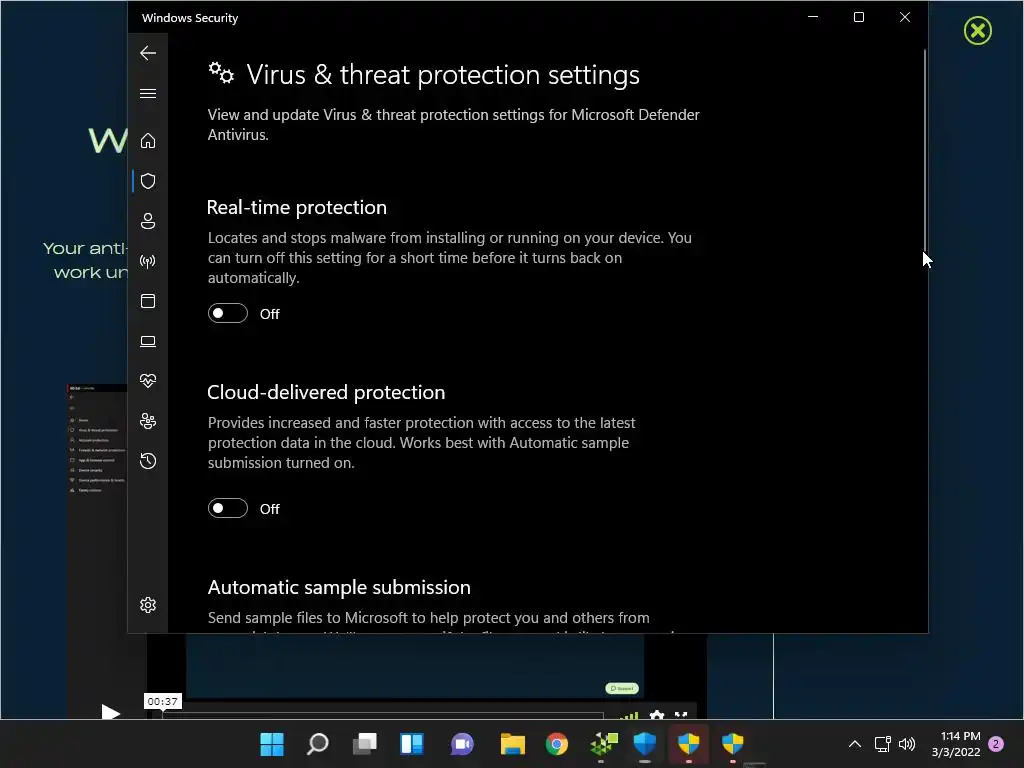Go back using the back arrow in Windows Security
The height and width of the screenshot is (768, 1024).
click(148, 53)
